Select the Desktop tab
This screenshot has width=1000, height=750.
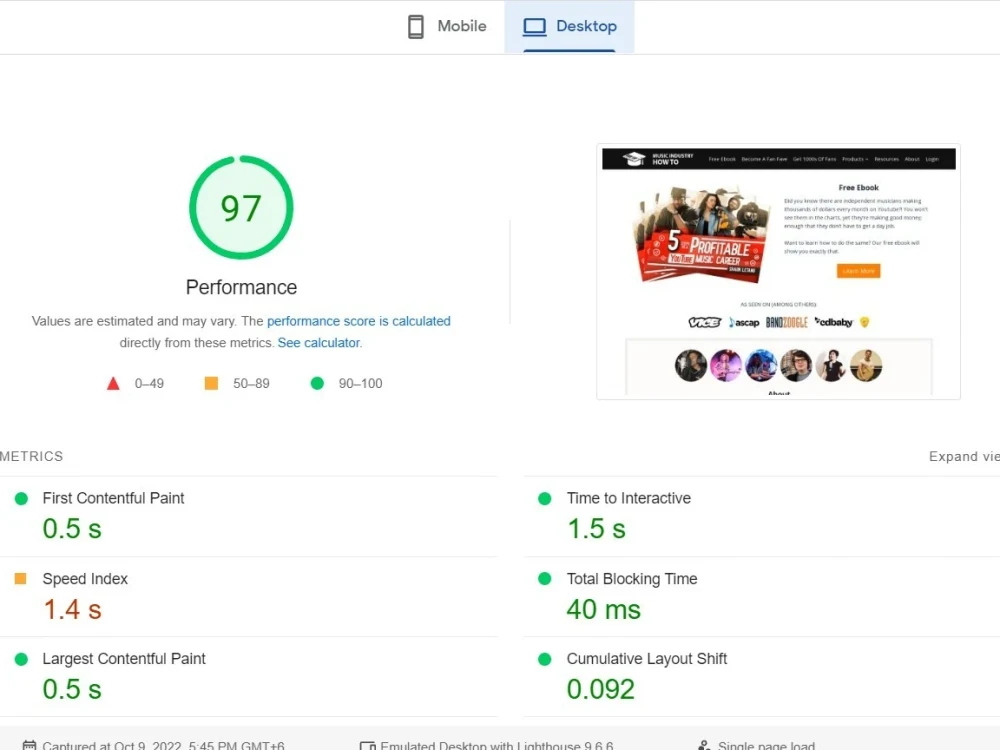click(570, 25)
